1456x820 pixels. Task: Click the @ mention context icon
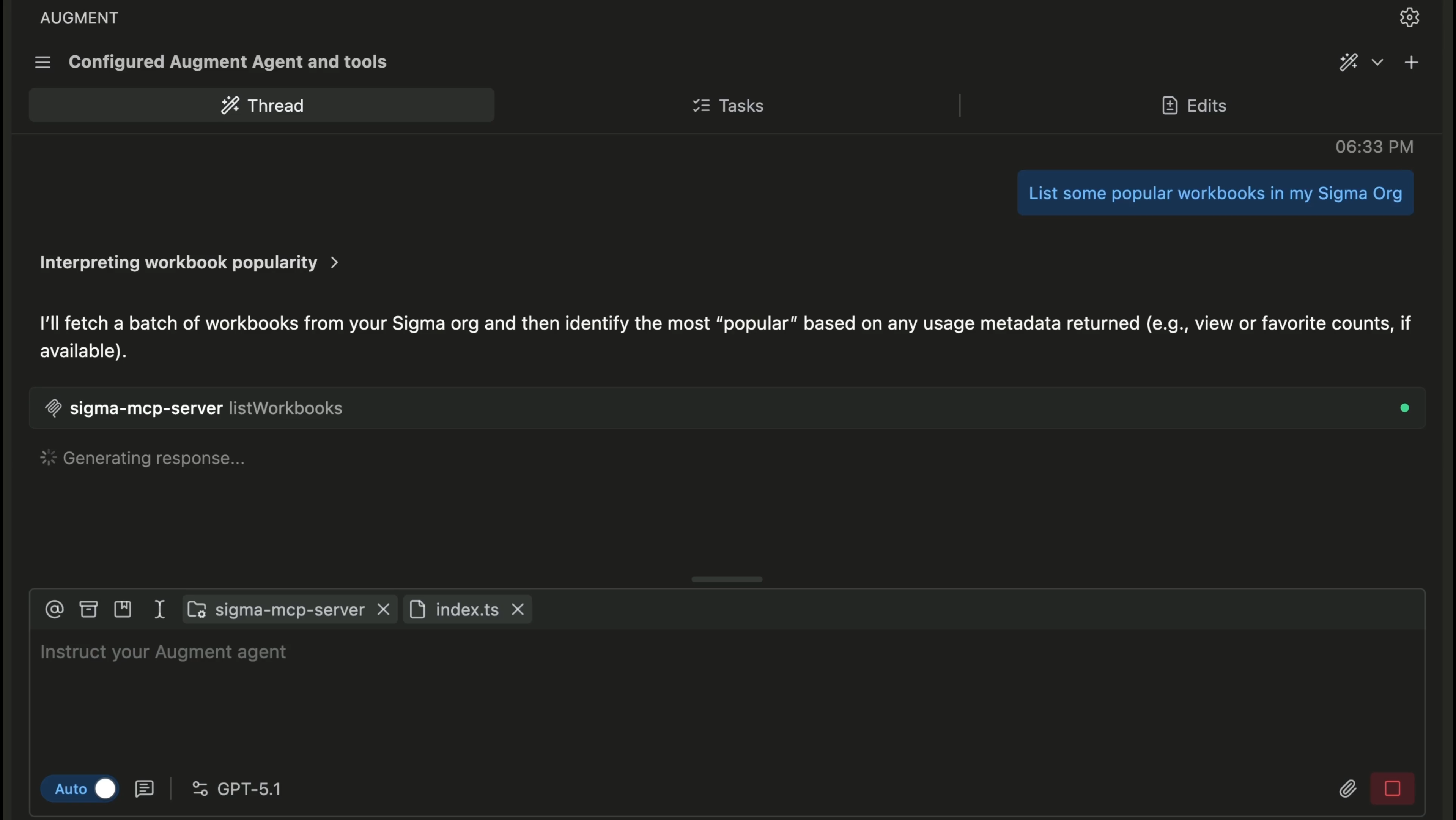click(x=54, y=609)
